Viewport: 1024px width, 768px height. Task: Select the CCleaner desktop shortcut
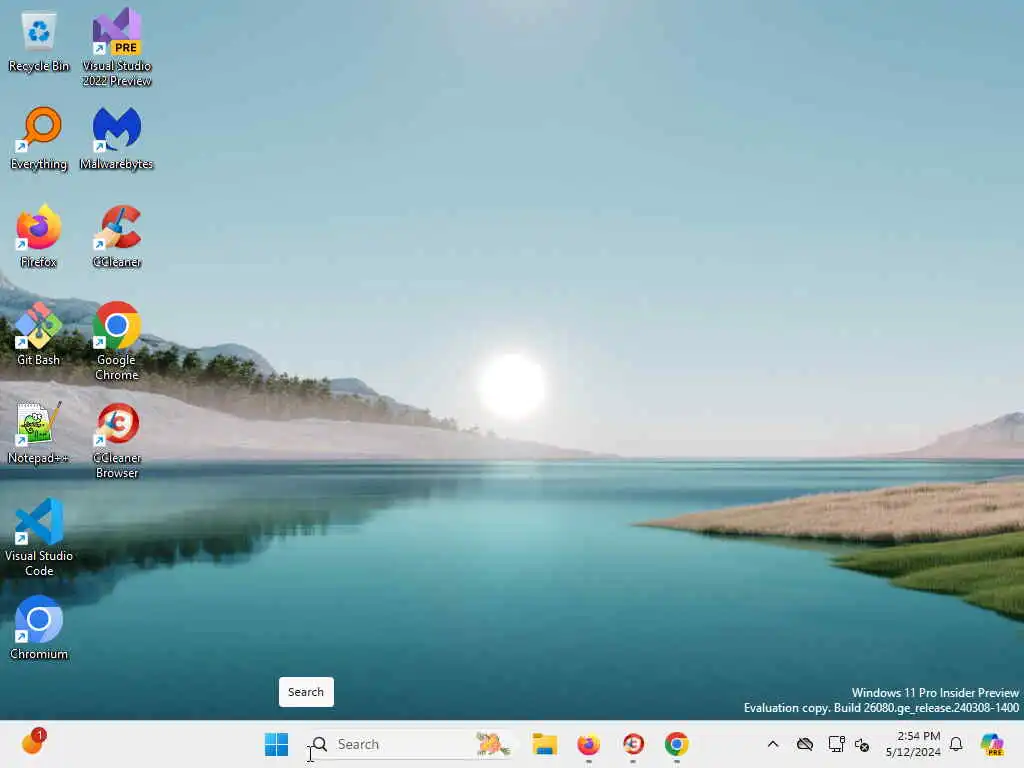117,236
